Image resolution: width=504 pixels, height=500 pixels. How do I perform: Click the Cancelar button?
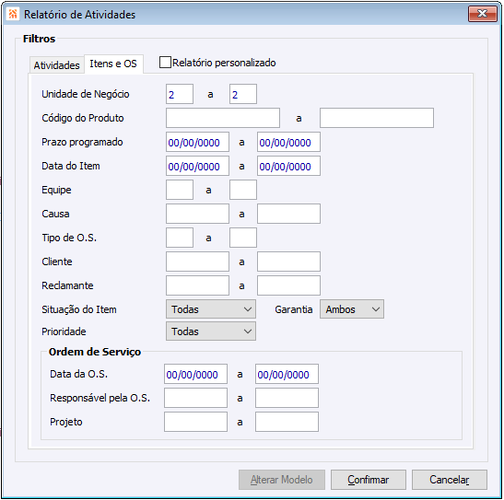[x=449, y=480]
